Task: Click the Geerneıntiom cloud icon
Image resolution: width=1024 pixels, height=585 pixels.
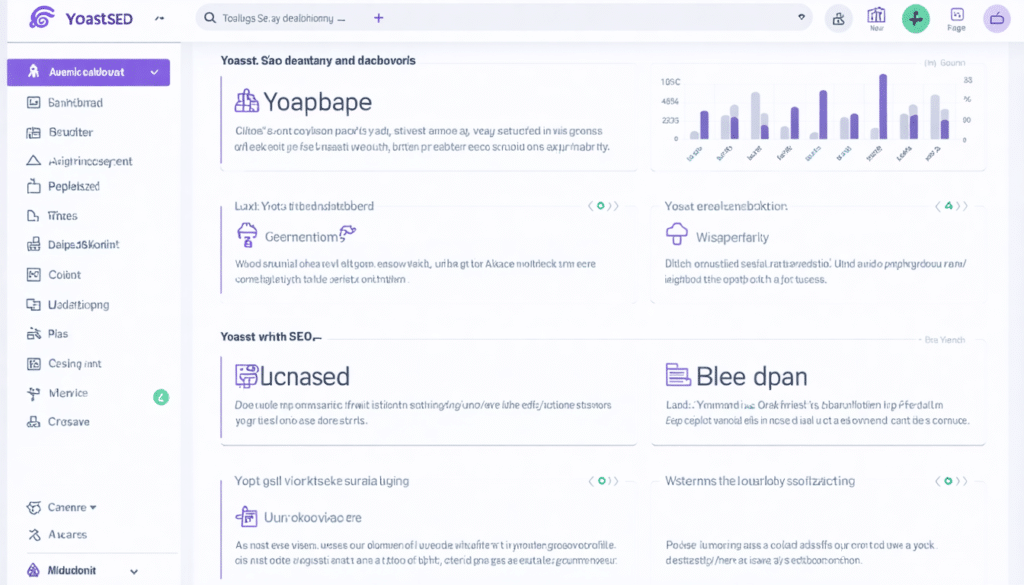Action: tap(247, 235)
